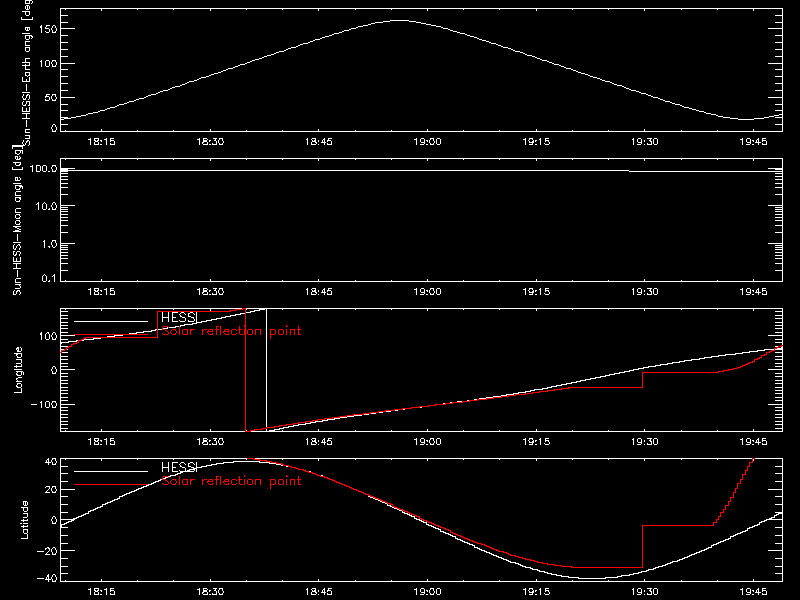The height and width of the screenshot is (600, 800).
Task: Click the 0 tick on Longitude axis
Action: click(x=54, y=370)
